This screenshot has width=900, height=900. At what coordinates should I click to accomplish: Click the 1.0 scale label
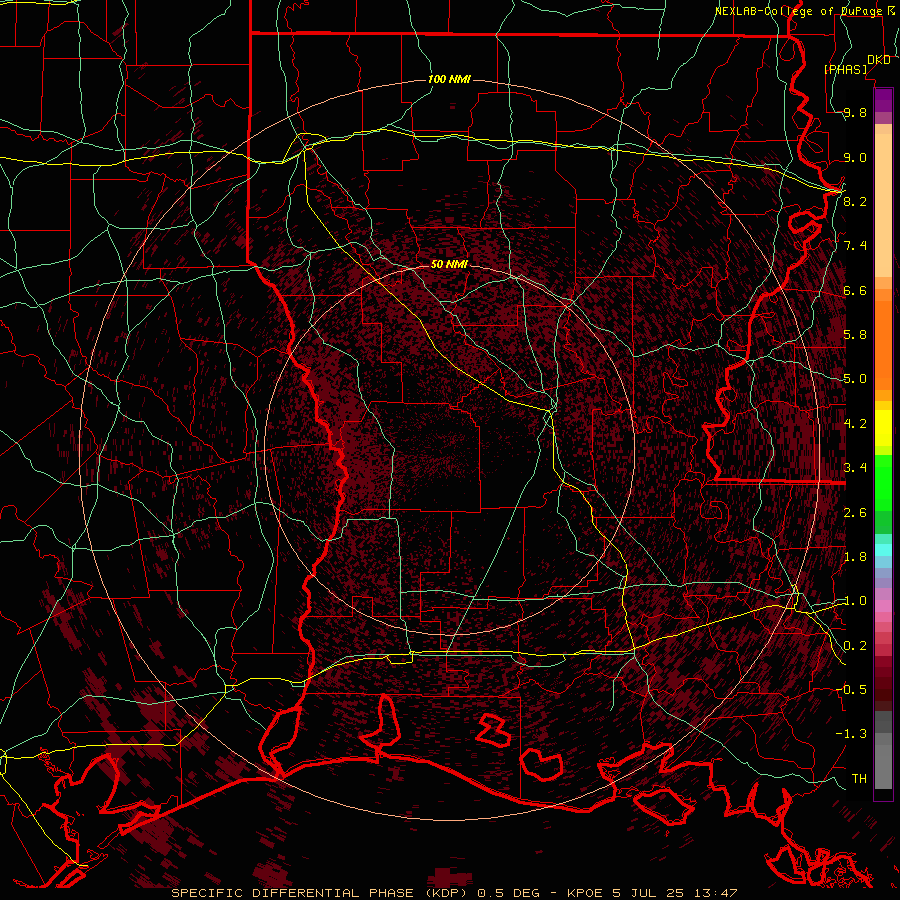pos(855,600)
